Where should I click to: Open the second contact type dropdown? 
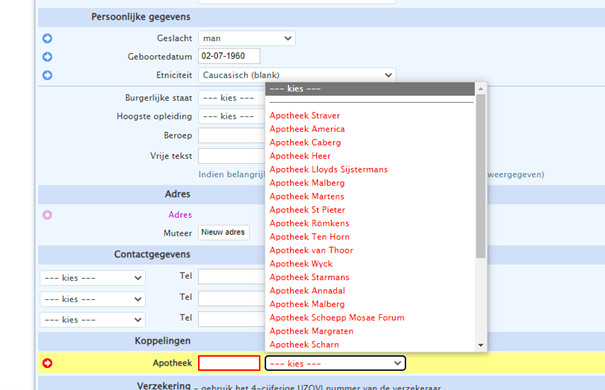point(93,299)
